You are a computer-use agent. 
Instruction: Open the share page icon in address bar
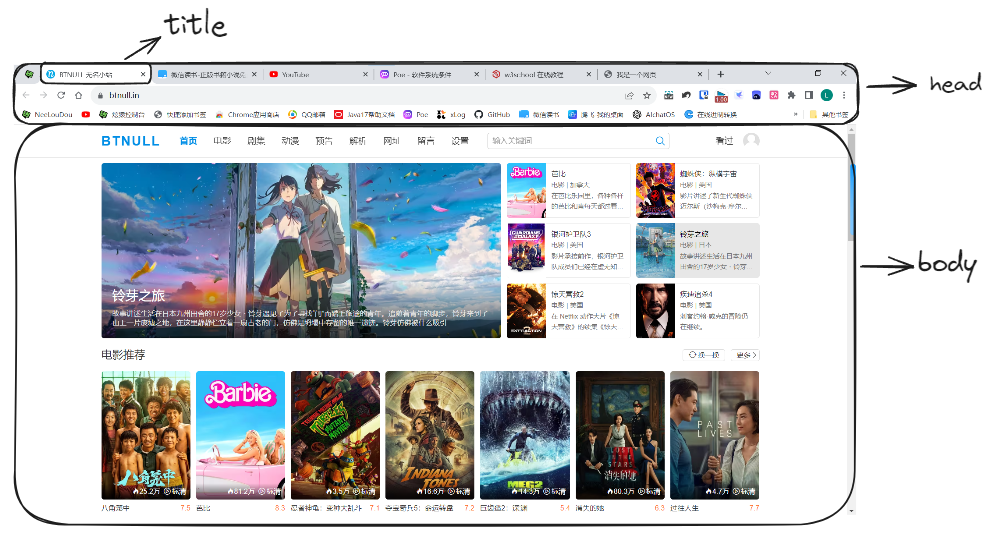click(x=629, y=95)
